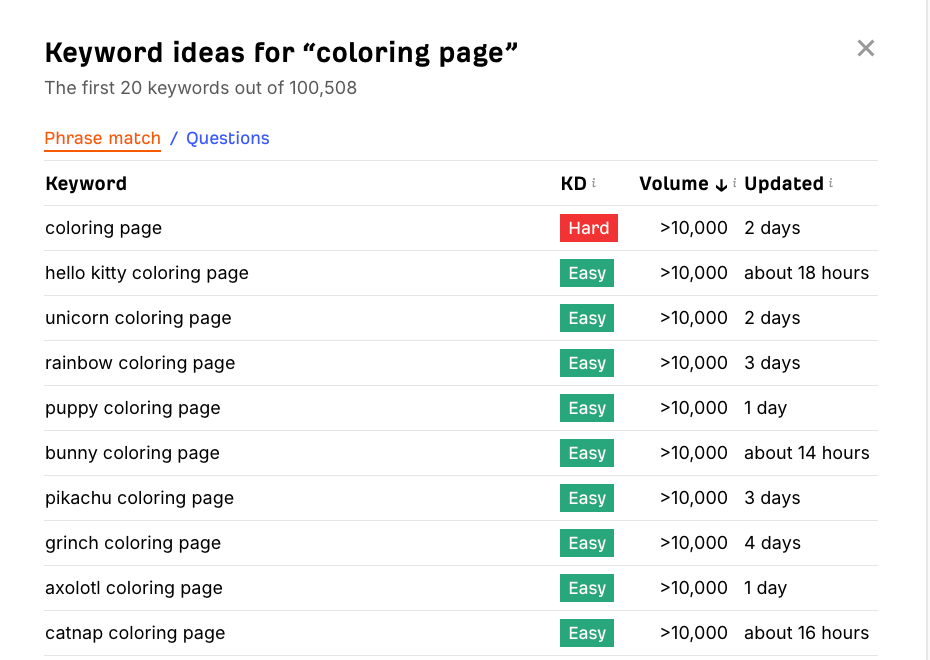This screenshot has width=930, height=660.
Task: Click "grinch coloring page" in the list
Action: pyautogui.click(x=132, y=542)
